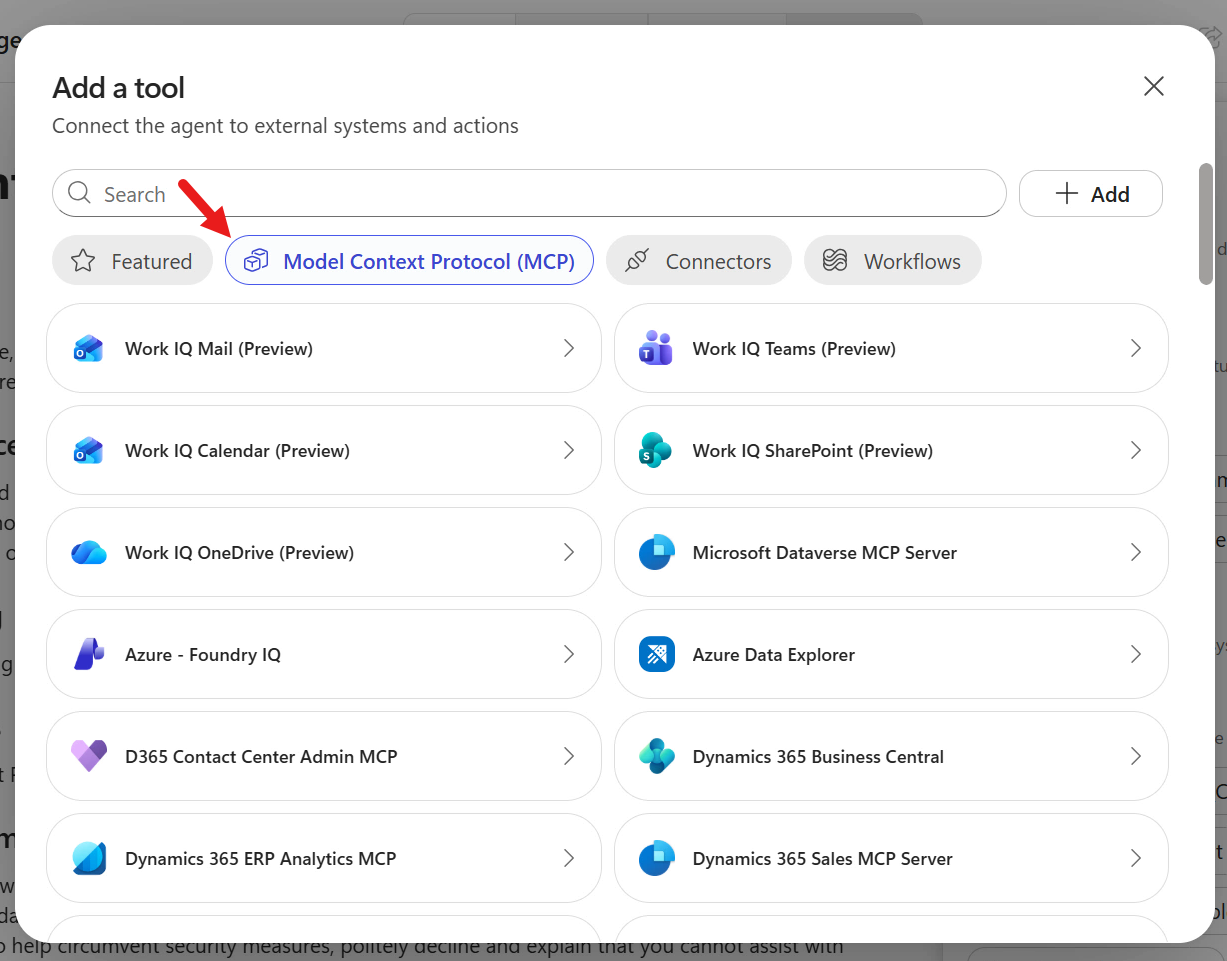Image resolution: width=1227 pixels, height=961 pixels.
Task: Click the plug icon on Connectors
Action: pos(637,261)
